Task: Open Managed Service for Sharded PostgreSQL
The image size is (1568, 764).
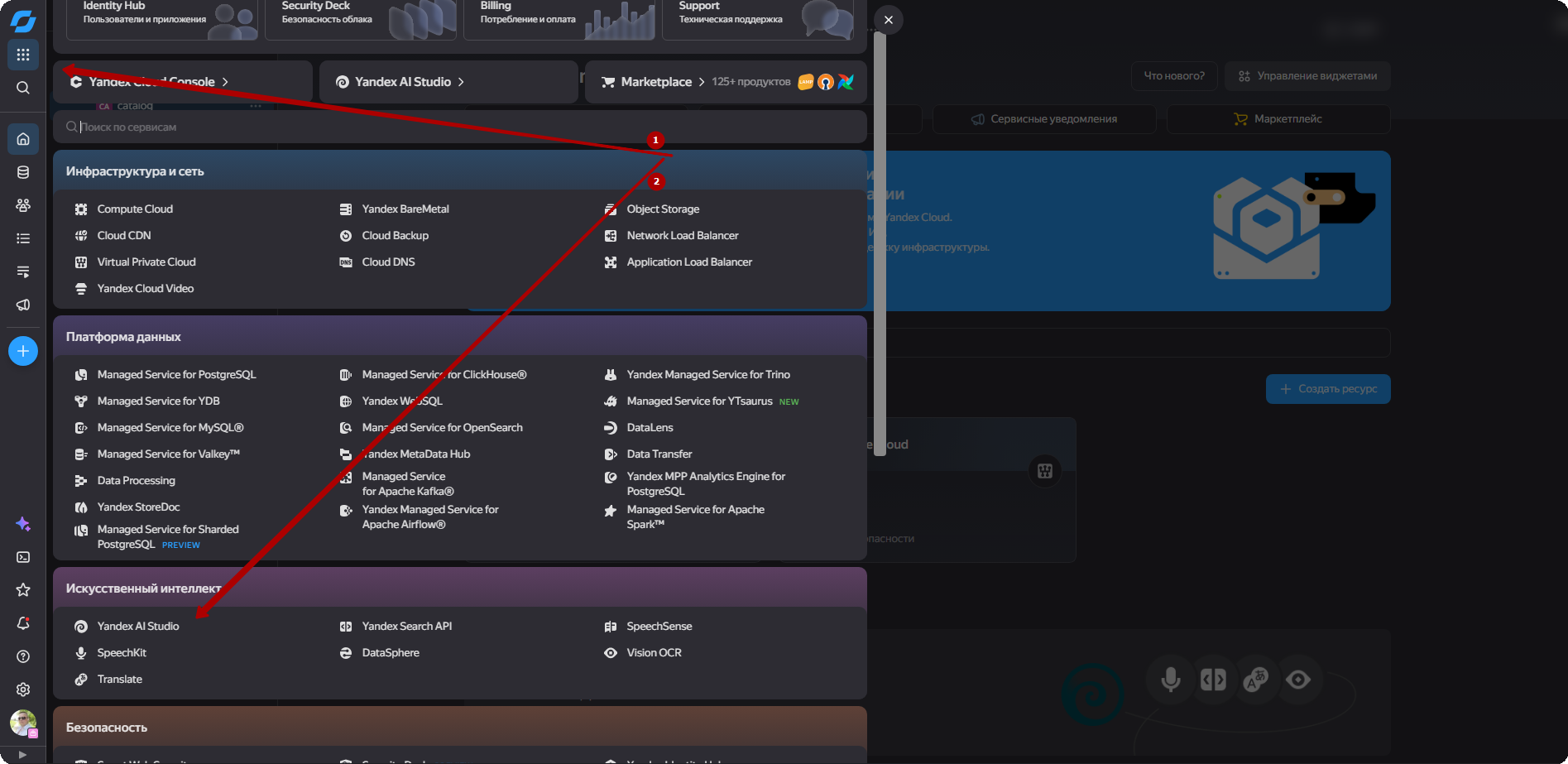Action: (x=168, y=537)
